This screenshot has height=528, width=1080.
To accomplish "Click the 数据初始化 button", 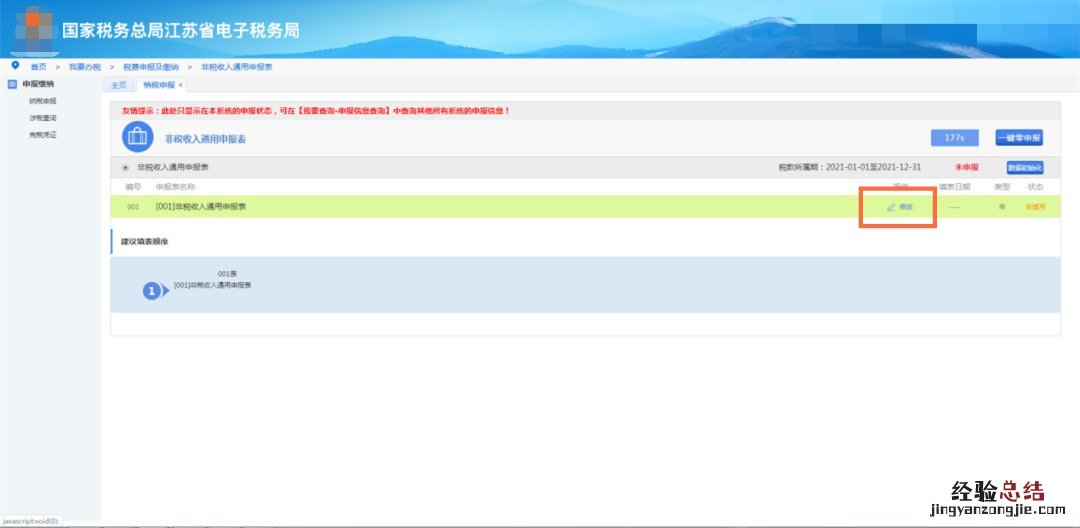I will [1025, 168].
